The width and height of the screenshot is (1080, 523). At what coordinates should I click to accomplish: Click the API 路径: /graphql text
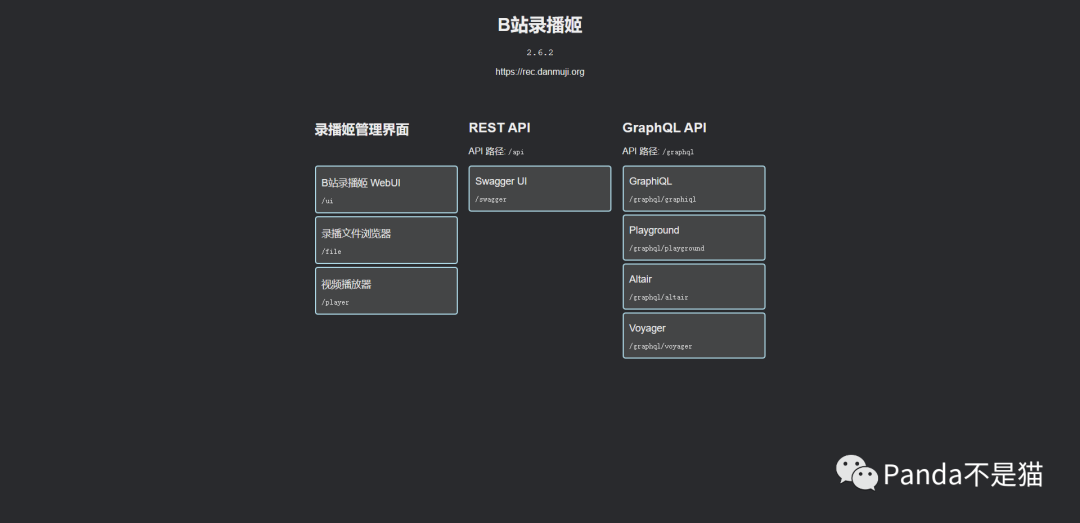click(x=658, y=152)
